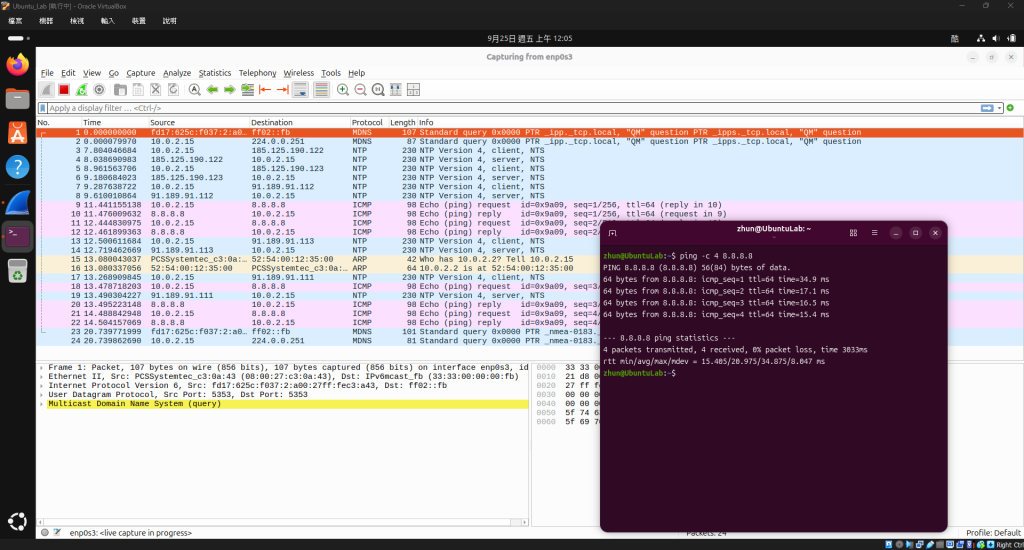Image resolution: width=1024 pixels, height=550 pixels.
Task: Expand User Datagram Protocol row
Action: (42, 395)
